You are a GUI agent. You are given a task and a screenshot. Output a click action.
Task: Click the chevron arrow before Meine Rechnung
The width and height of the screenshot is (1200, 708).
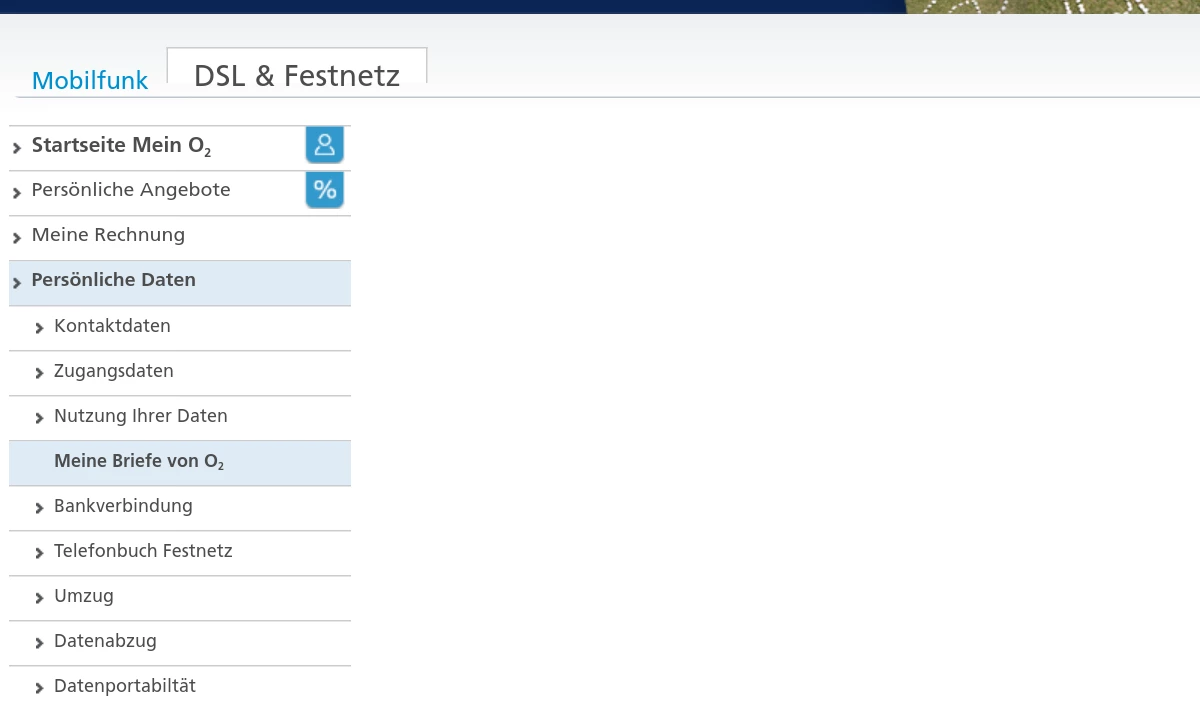(x=17, y=238)
